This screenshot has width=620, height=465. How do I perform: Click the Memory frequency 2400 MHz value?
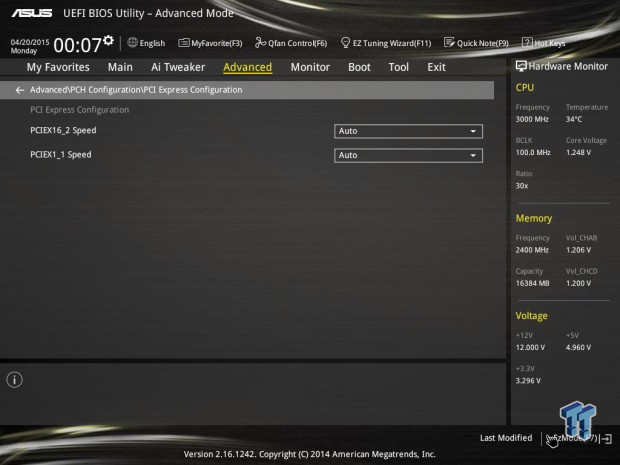(x=532, y=250)
